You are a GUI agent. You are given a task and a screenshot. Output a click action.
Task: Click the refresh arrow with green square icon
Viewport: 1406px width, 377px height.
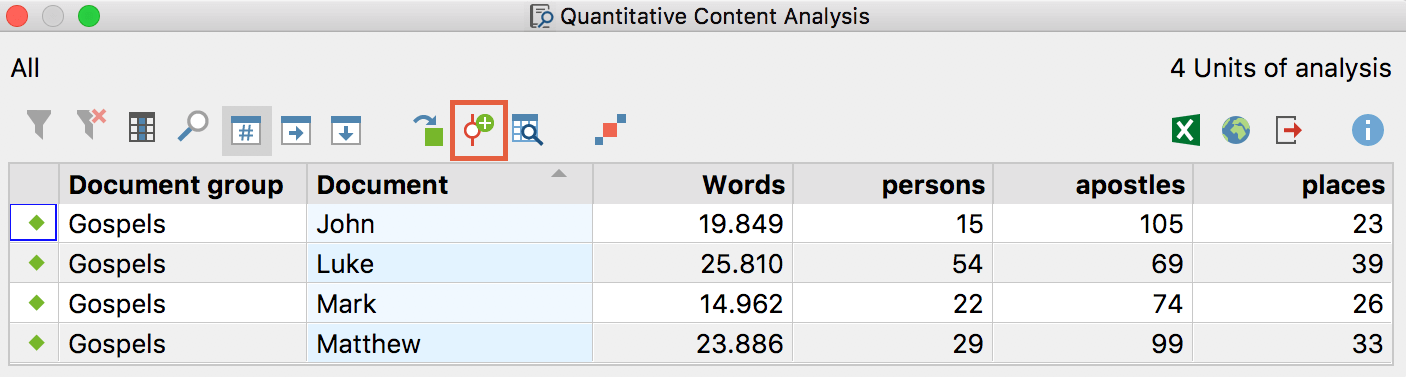430,130
